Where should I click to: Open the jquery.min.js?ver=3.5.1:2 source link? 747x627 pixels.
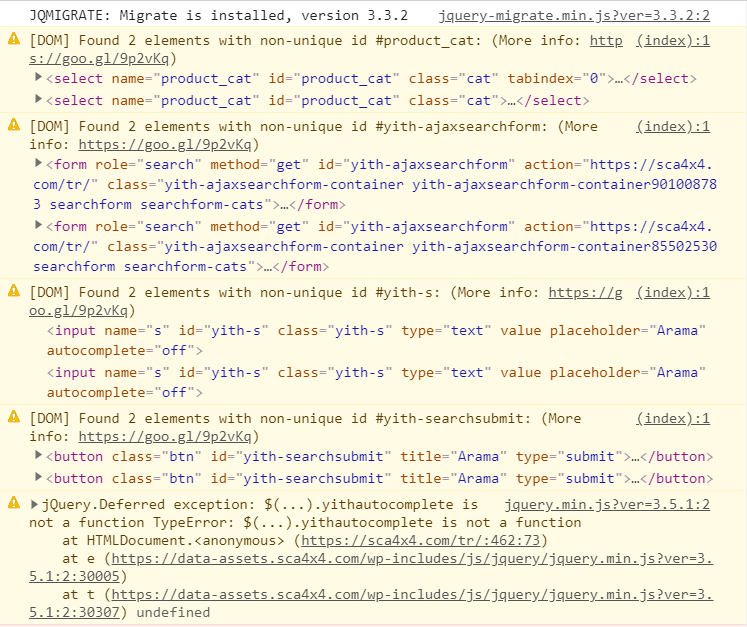pyautogui.click(x=607, y=505)
